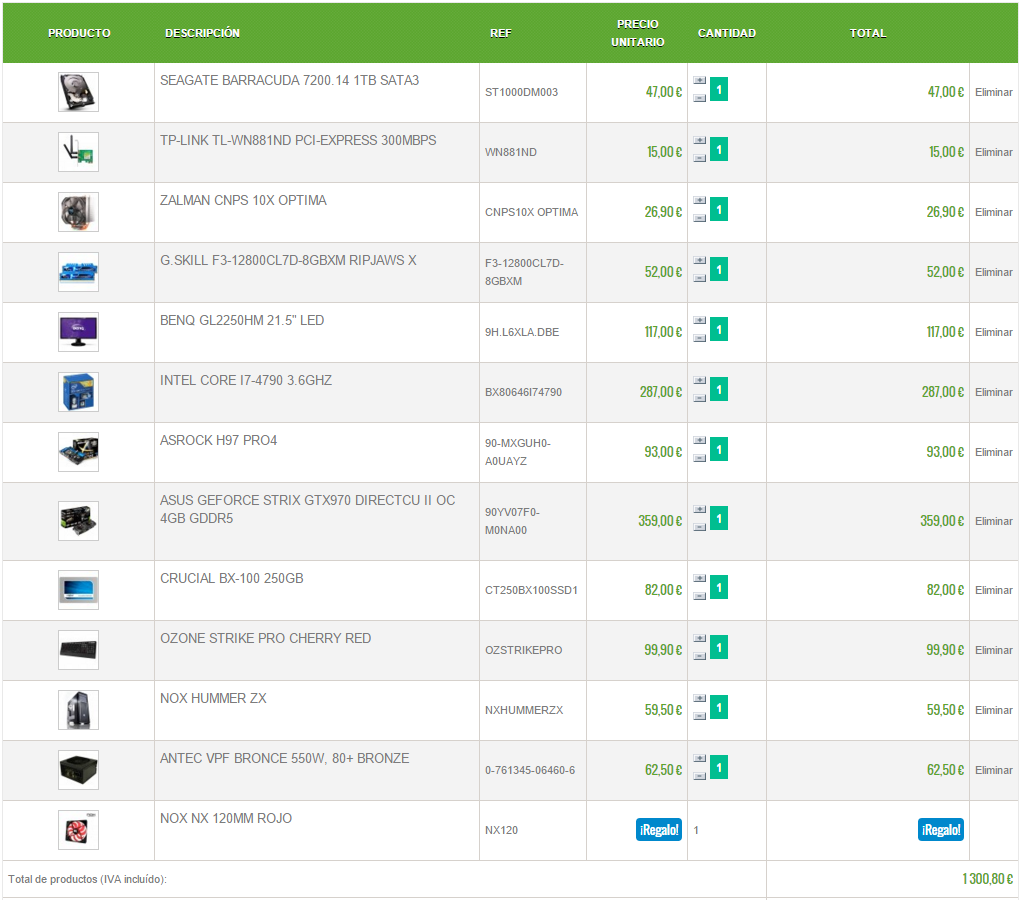Click Ozone keyboard thumbnail
The image size is (1022, 900).
[x=78, y=650]
